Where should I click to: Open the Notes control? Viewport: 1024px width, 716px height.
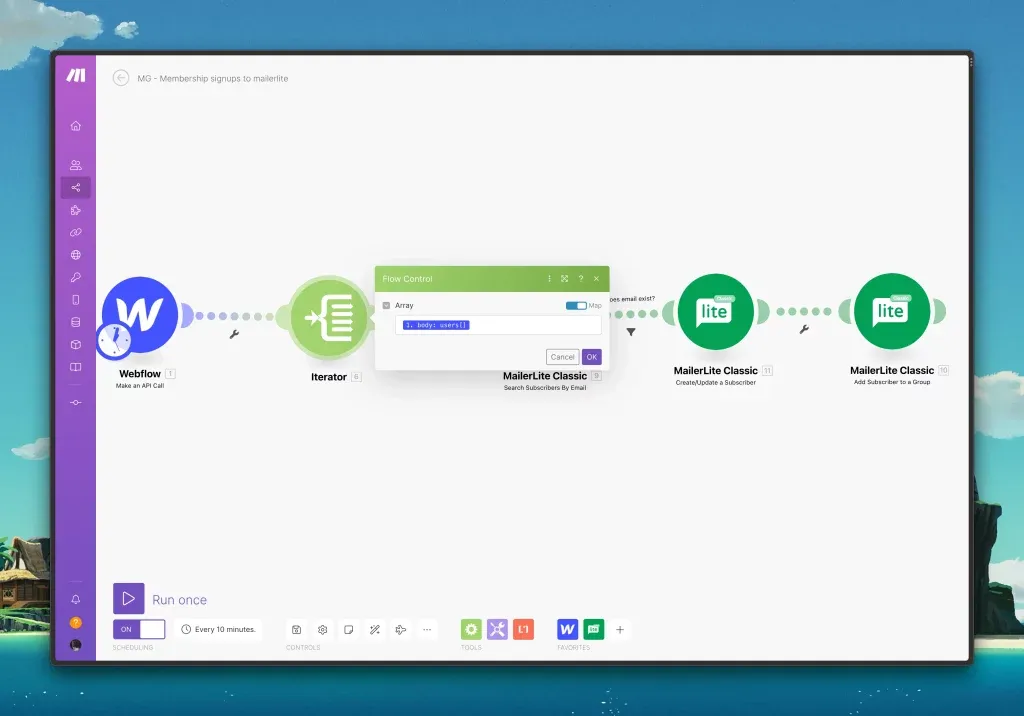coord(349,630)
